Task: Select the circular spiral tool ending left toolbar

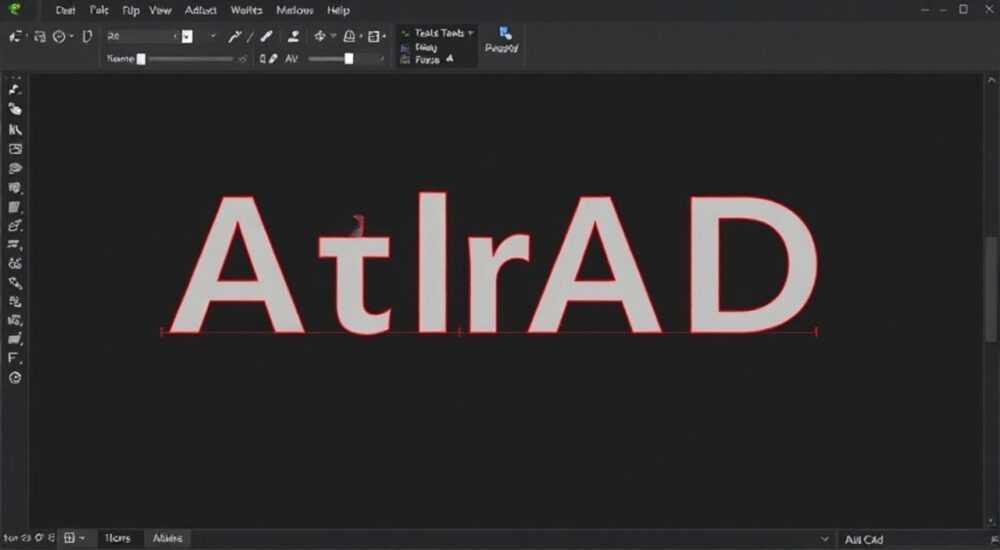Action: 15,378
